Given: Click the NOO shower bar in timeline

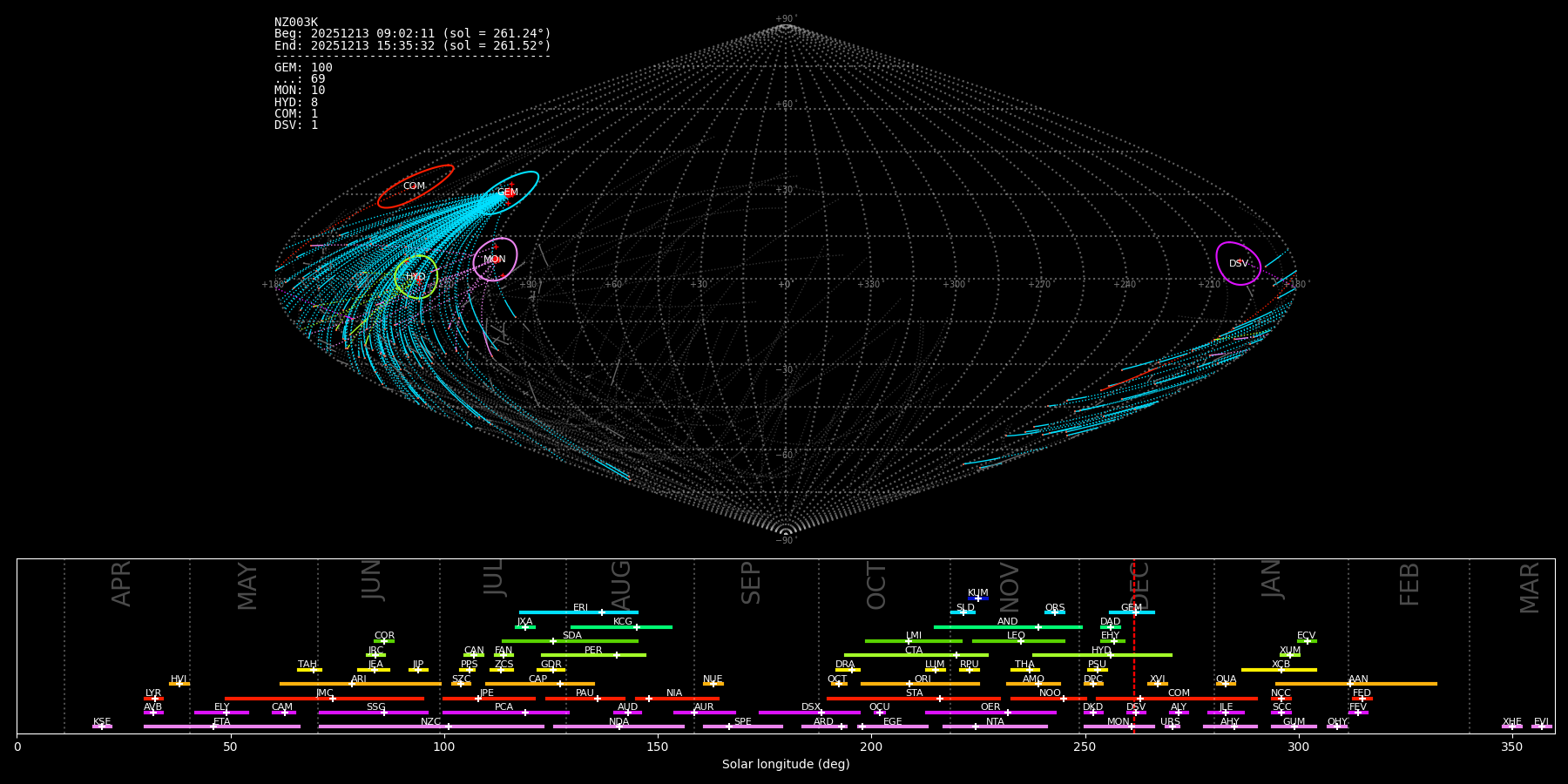Looking at the screenshot, I should 1049,699.
